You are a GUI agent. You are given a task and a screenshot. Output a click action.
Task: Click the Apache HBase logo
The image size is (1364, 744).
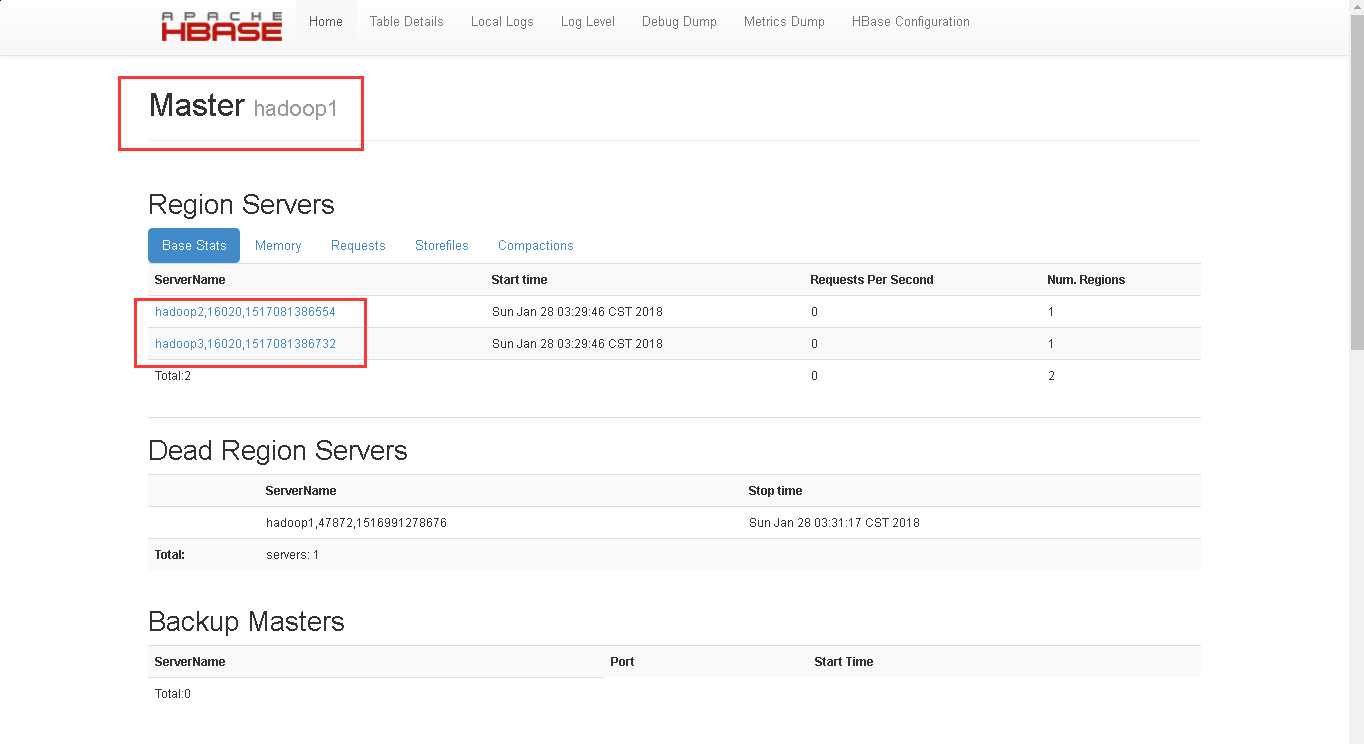coord(222,26)
